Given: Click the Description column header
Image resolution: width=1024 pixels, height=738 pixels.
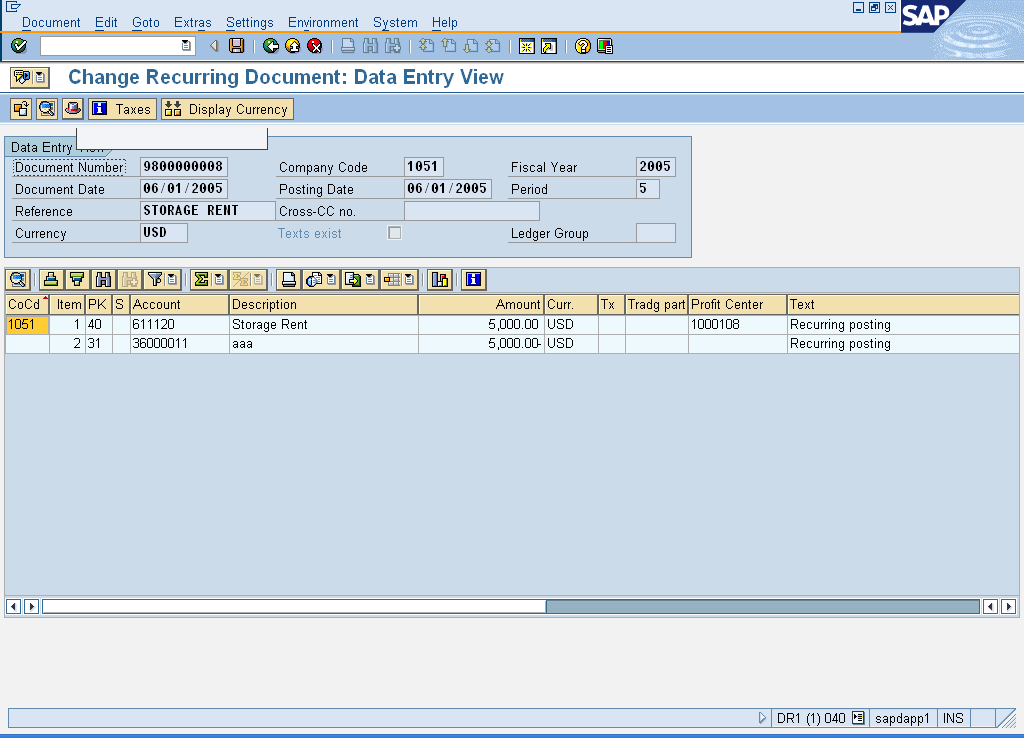Looking at the screenshot, I should 323,304.
